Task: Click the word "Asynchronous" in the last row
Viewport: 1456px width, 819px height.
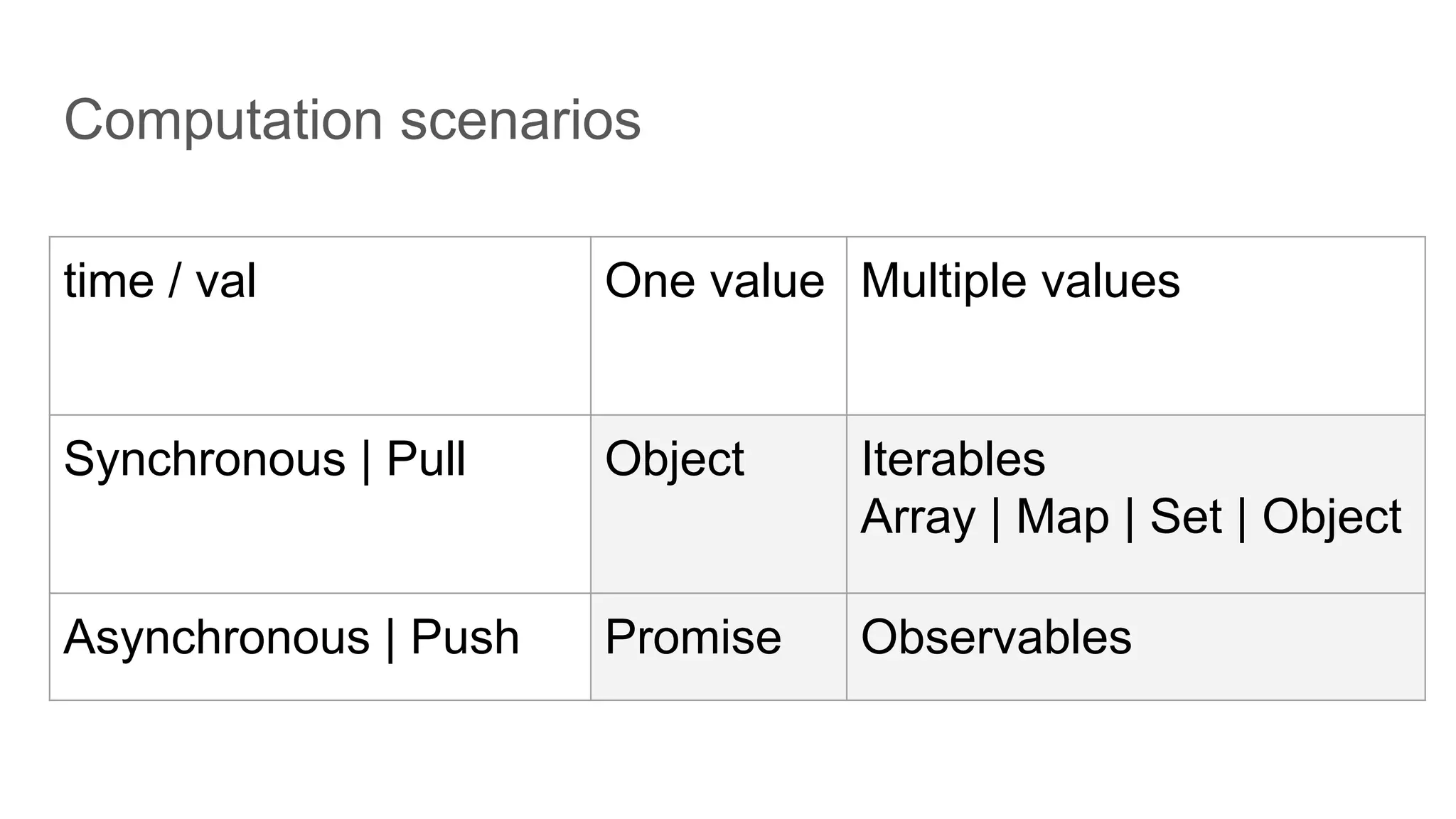Action: [217, 637]
